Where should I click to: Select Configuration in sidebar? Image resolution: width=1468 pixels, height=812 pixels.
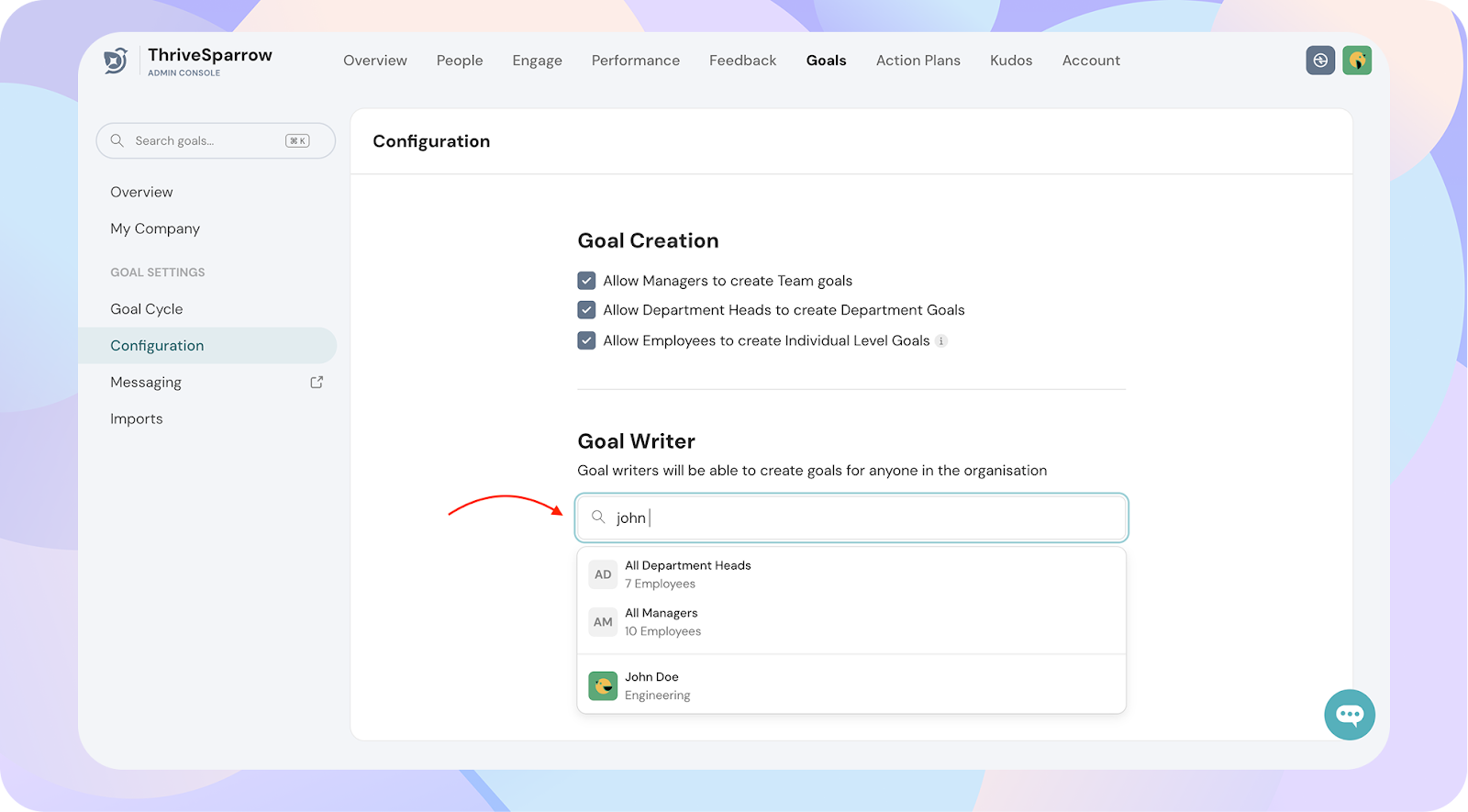(207, 346)
